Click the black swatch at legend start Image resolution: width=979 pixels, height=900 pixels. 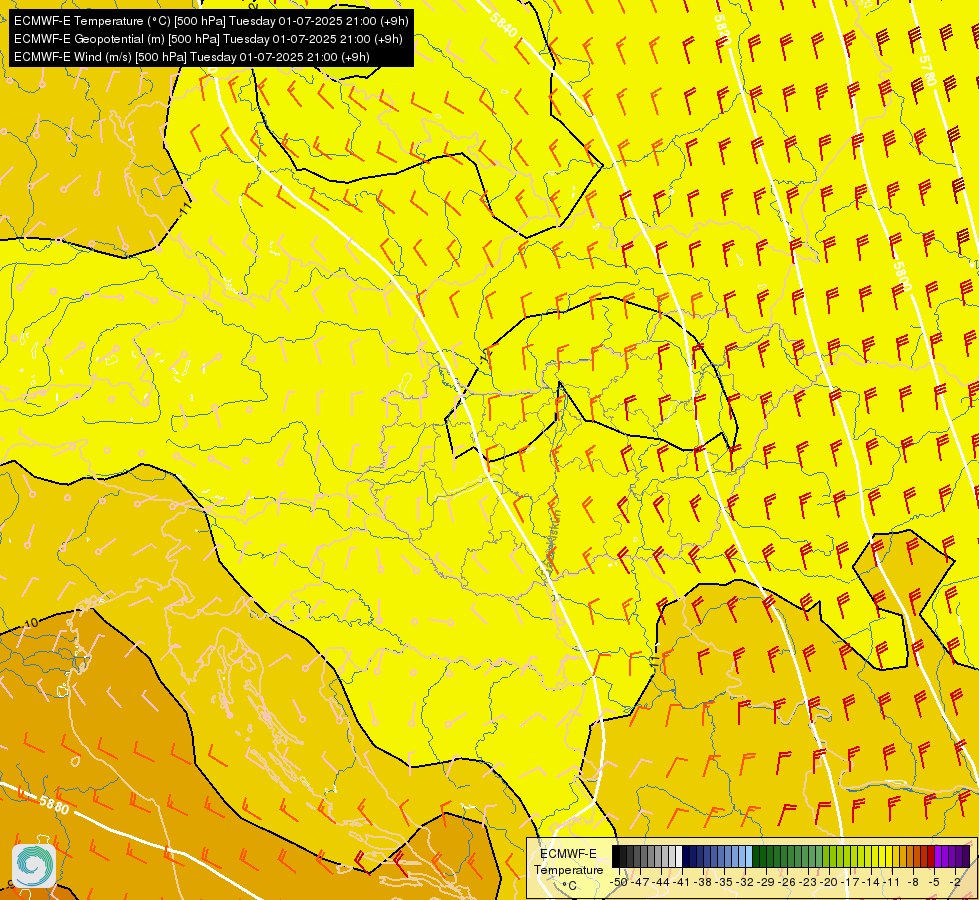(x=616, y=857)
